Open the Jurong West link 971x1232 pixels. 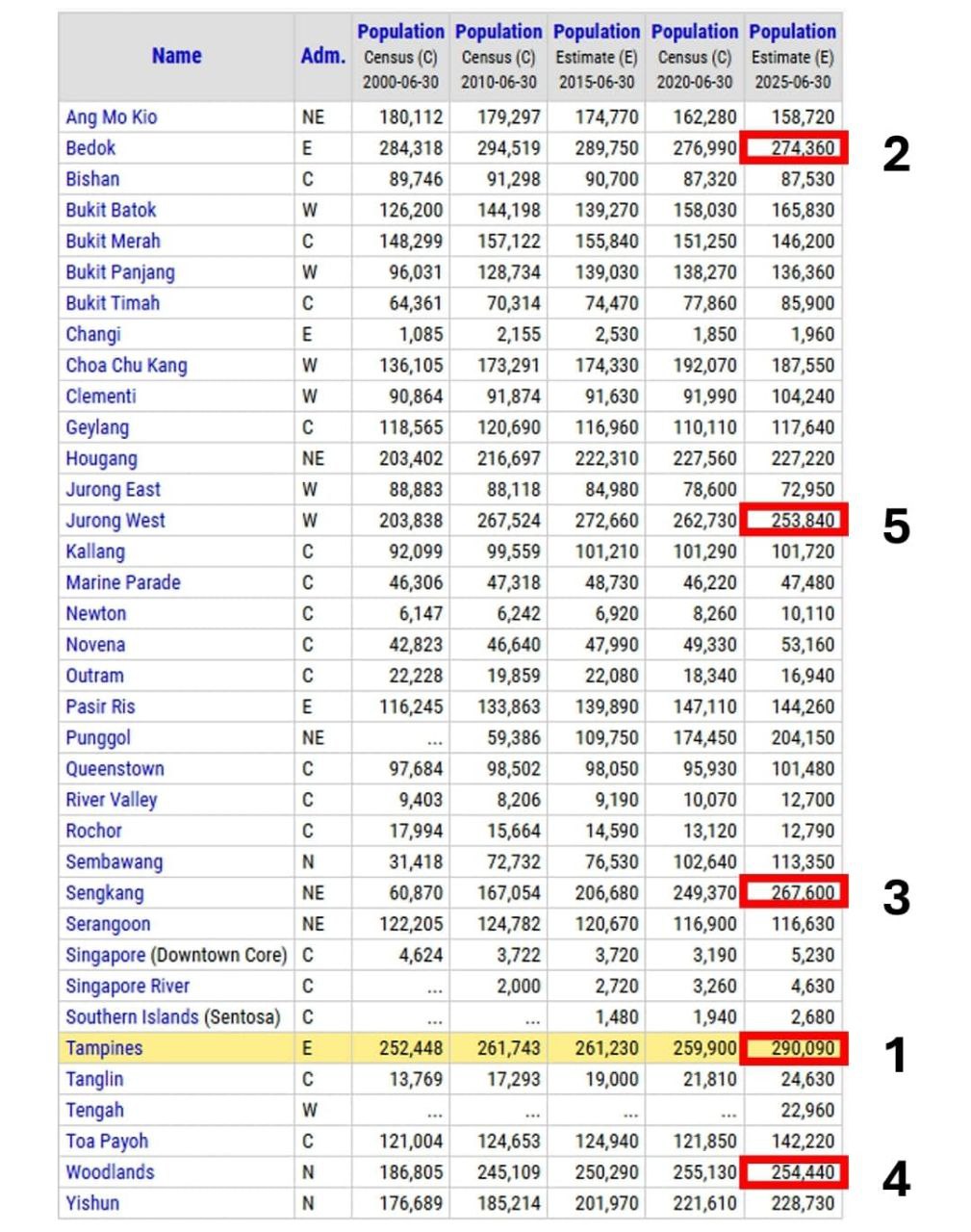pyautogui.click(x=115, y=521)
